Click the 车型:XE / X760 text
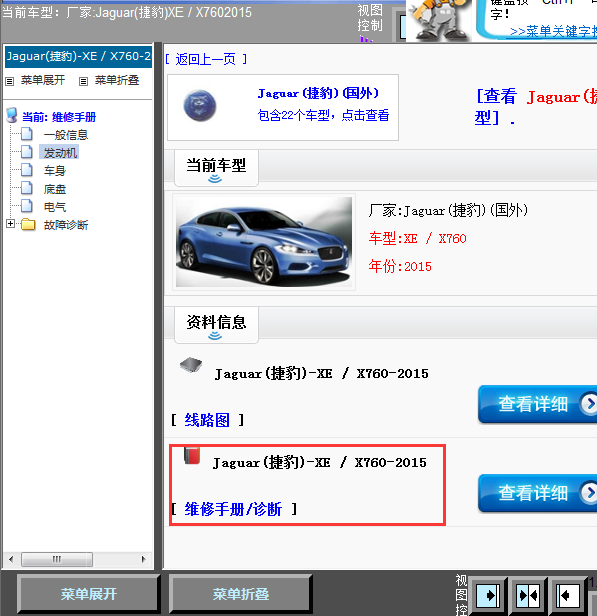 coord(417,238)
